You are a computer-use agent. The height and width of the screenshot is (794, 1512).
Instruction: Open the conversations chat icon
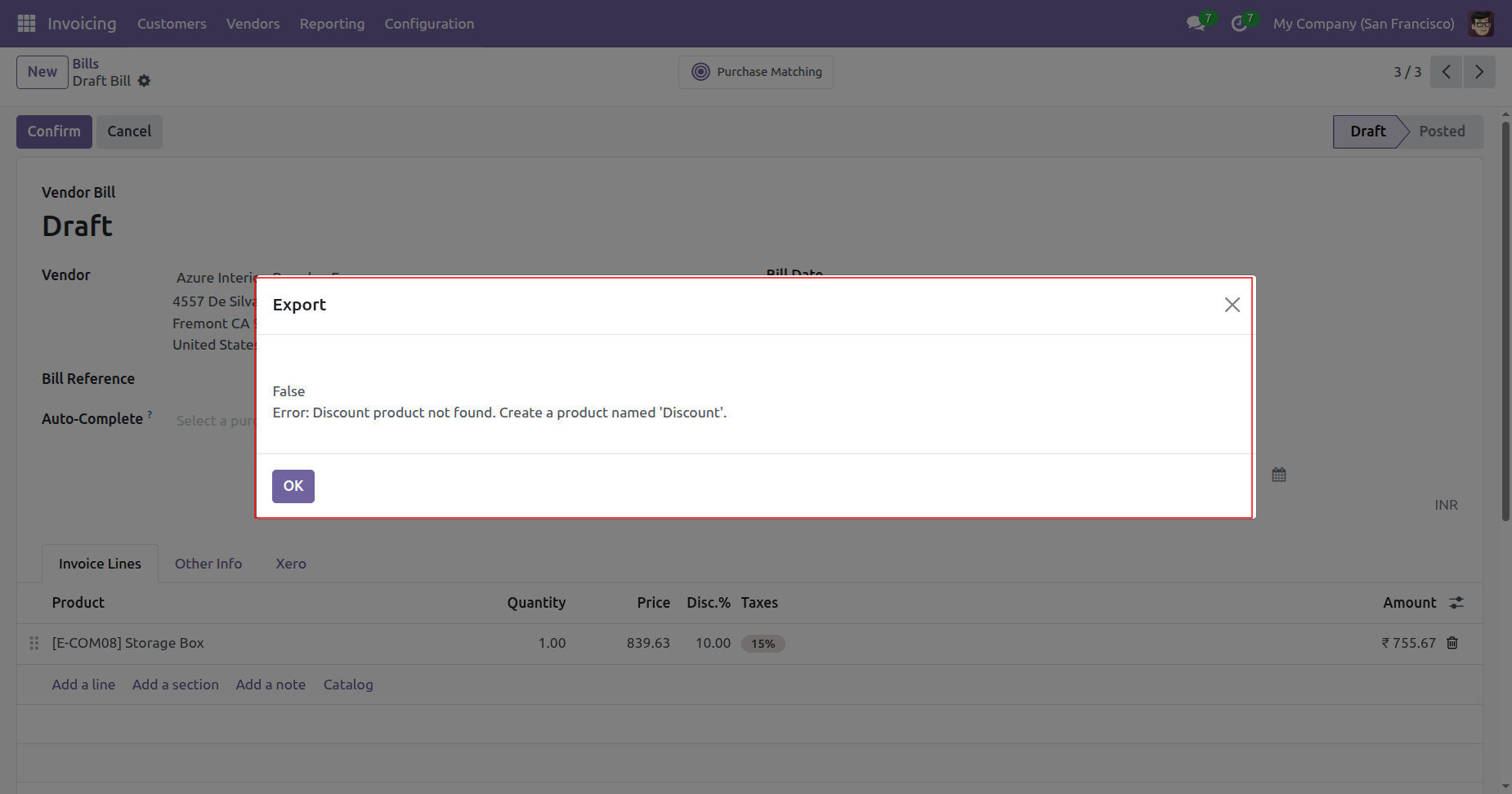1197,24
